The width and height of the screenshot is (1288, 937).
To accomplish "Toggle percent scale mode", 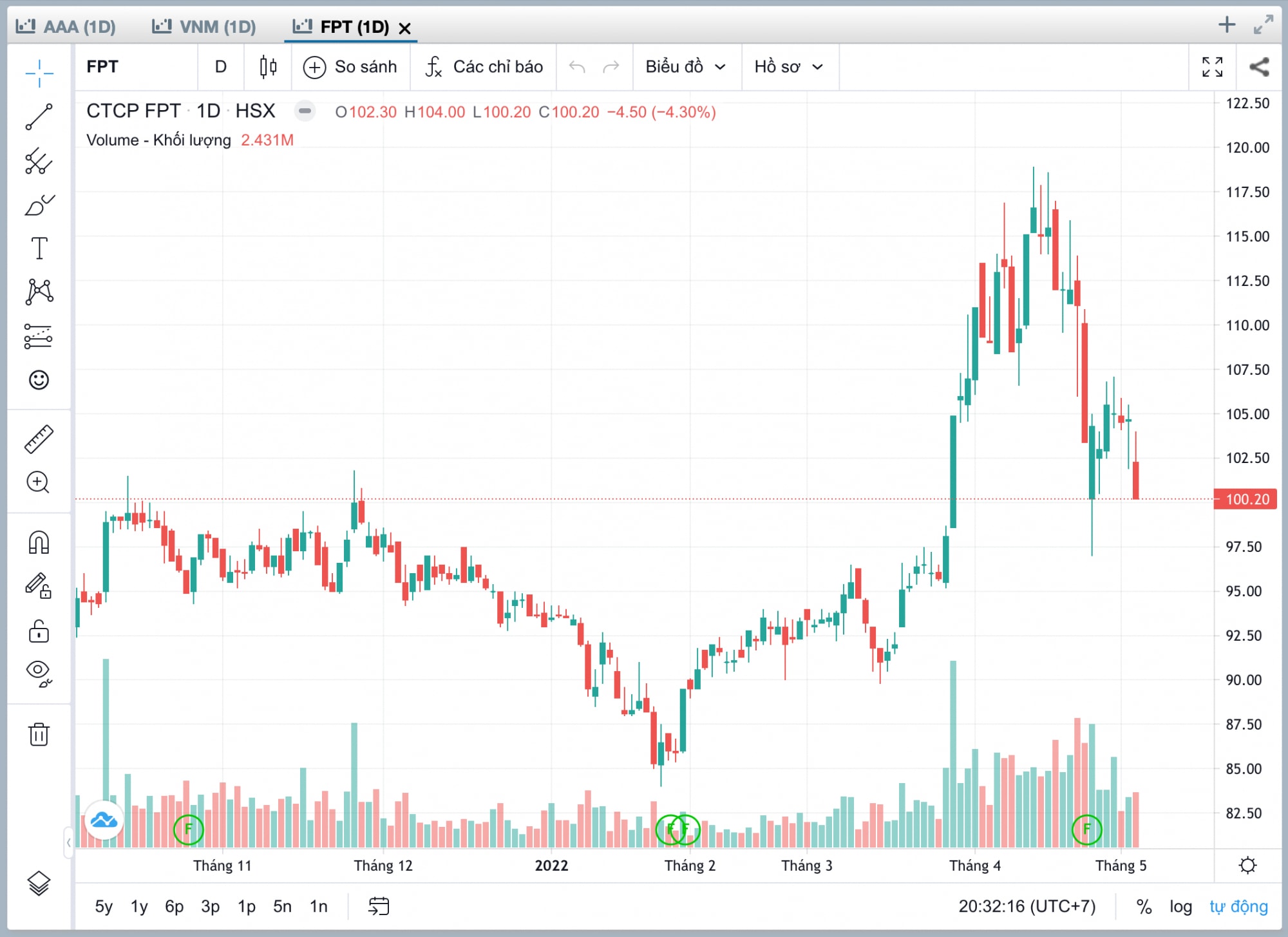I will click(1144, 907).
